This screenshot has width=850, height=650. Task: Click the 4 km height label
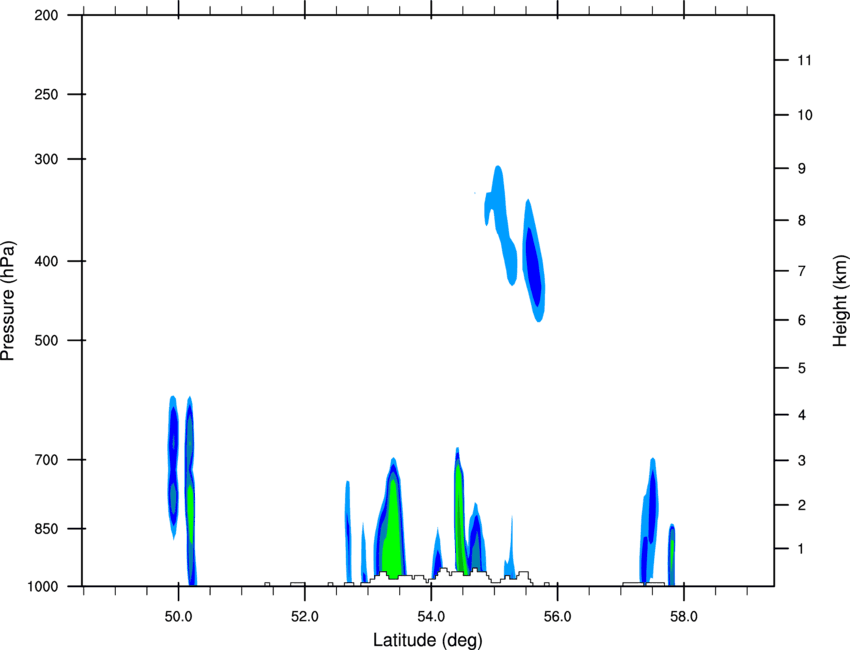click(802, 415)
